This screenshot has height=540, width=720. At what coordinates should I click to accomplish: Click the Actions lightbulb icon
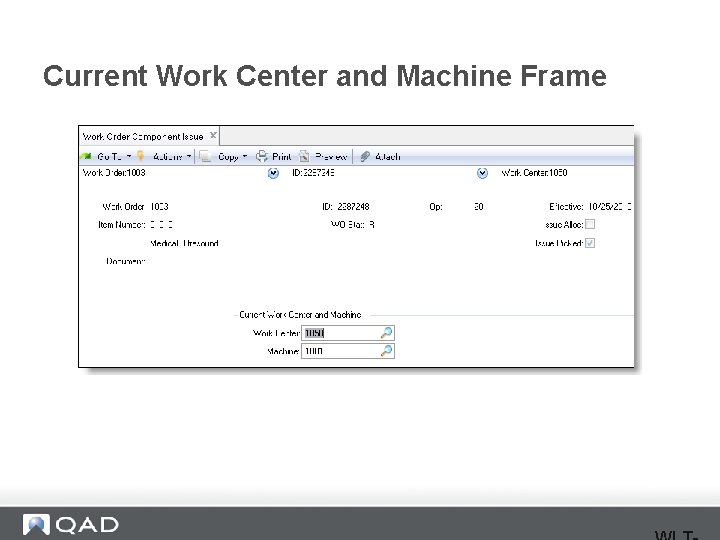141,156
